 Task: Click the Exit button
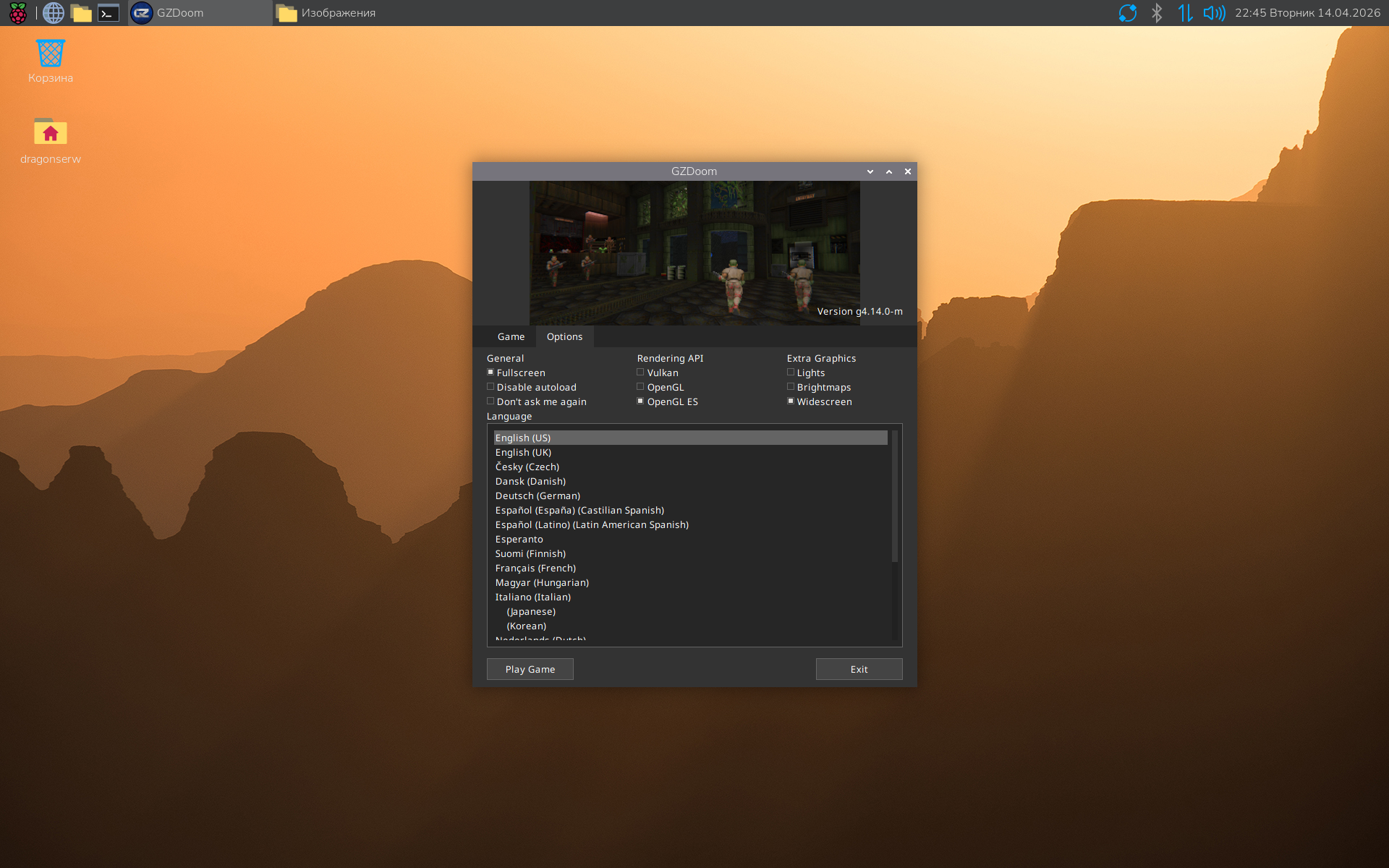pos(859,669)
